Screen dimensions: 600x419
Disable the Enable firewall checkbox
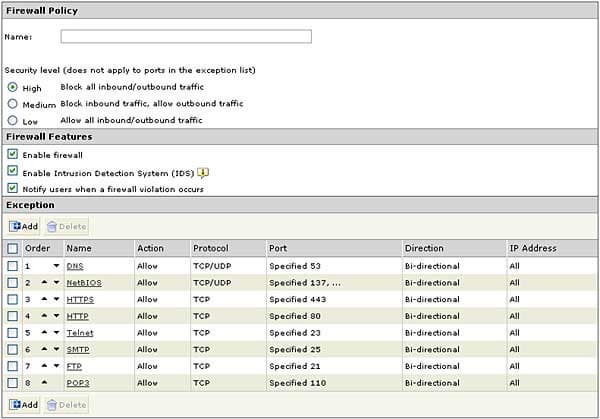(12, 155)
